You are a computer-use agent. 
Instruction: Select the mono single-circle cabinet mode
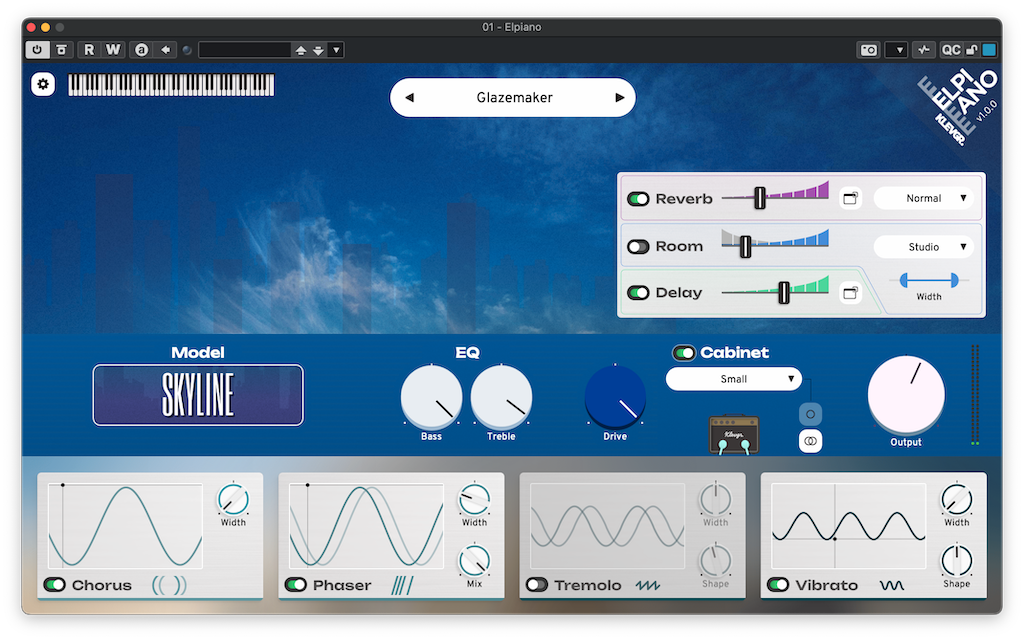point(810,414)
